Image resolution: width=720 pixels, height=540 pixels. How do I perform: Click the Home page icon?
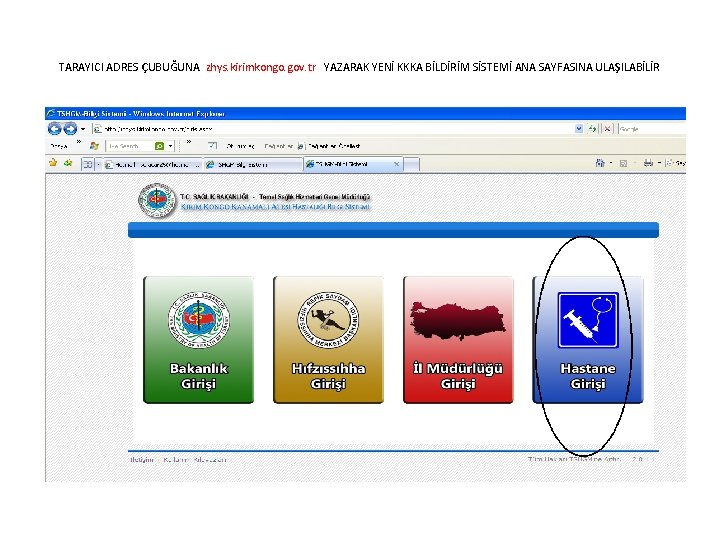(x=600, y=163)
